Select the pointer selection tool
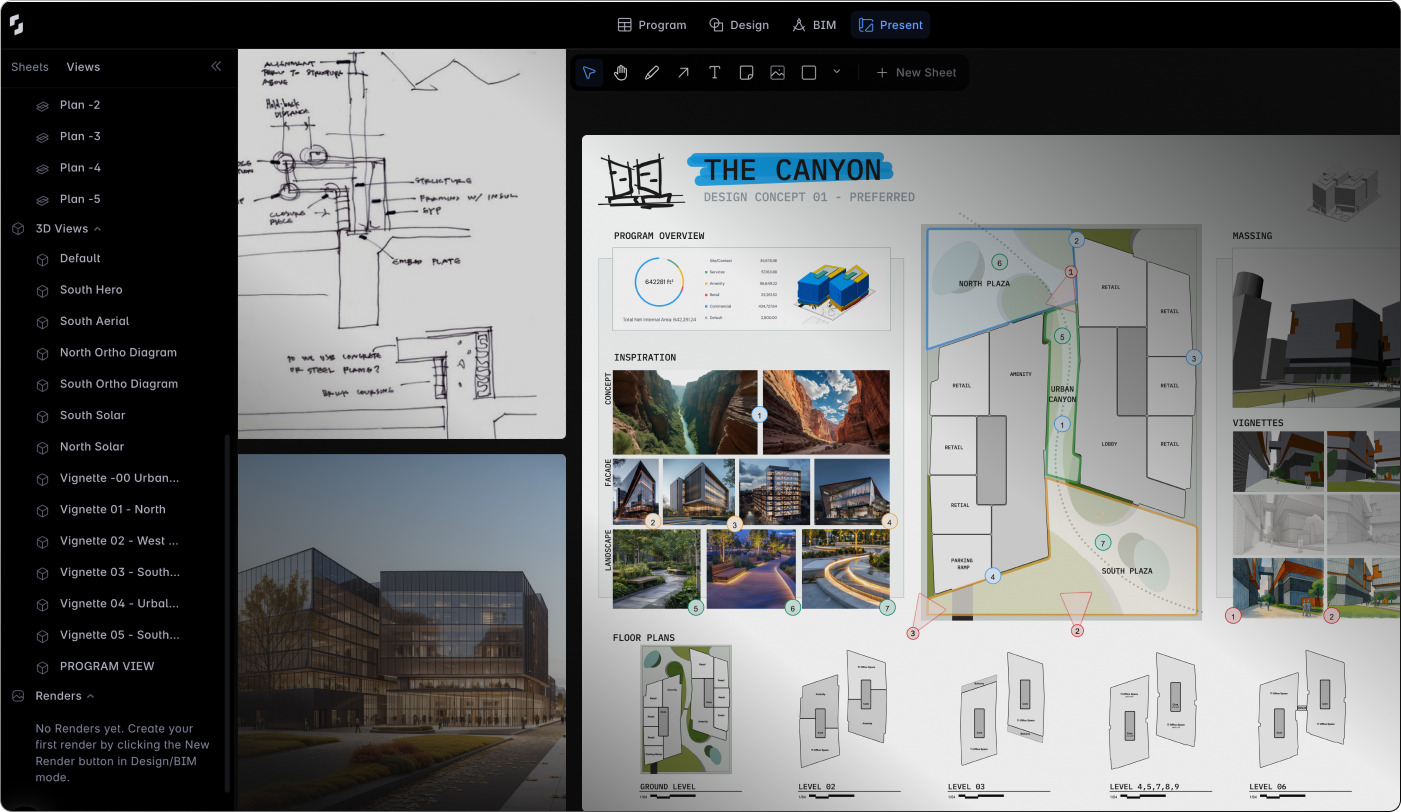1401x812 pixels. click(x=589, y=71)
